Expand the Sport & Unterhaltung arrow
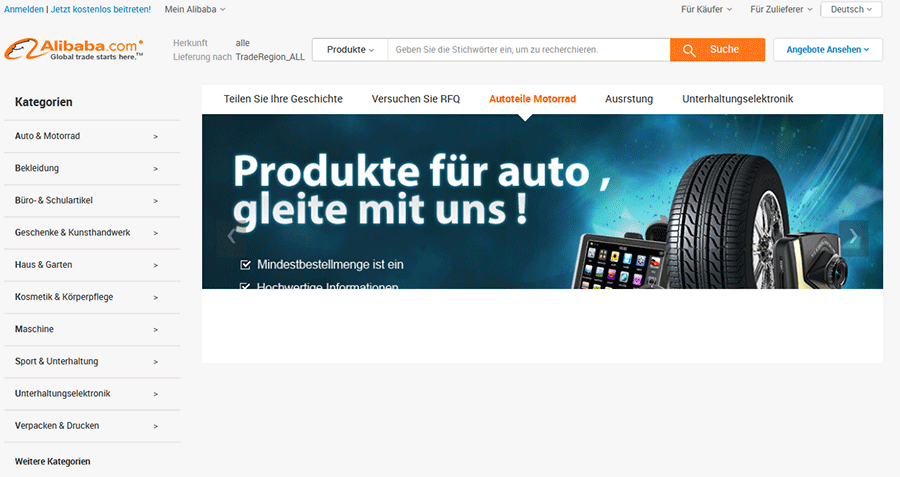The image size is (900, 477). point(156,362)
